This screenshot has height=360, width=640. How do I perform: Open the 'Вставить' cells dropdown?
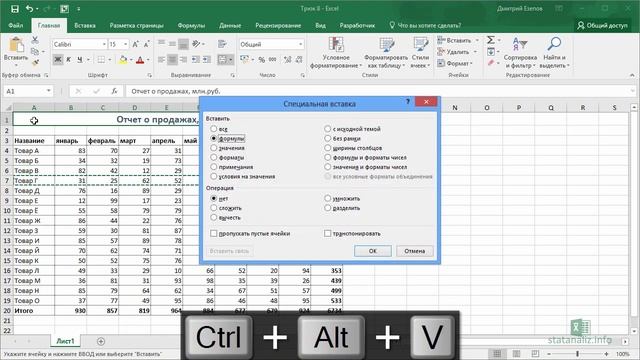[478, 40]
